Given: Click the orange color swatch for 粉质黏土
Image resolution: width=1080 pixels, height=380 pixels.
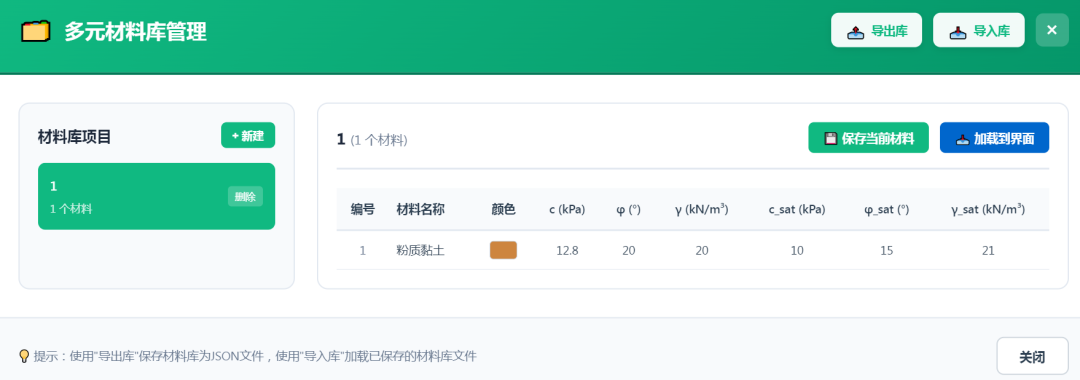Looking at the screenshot, I should (x=503, y=250).
